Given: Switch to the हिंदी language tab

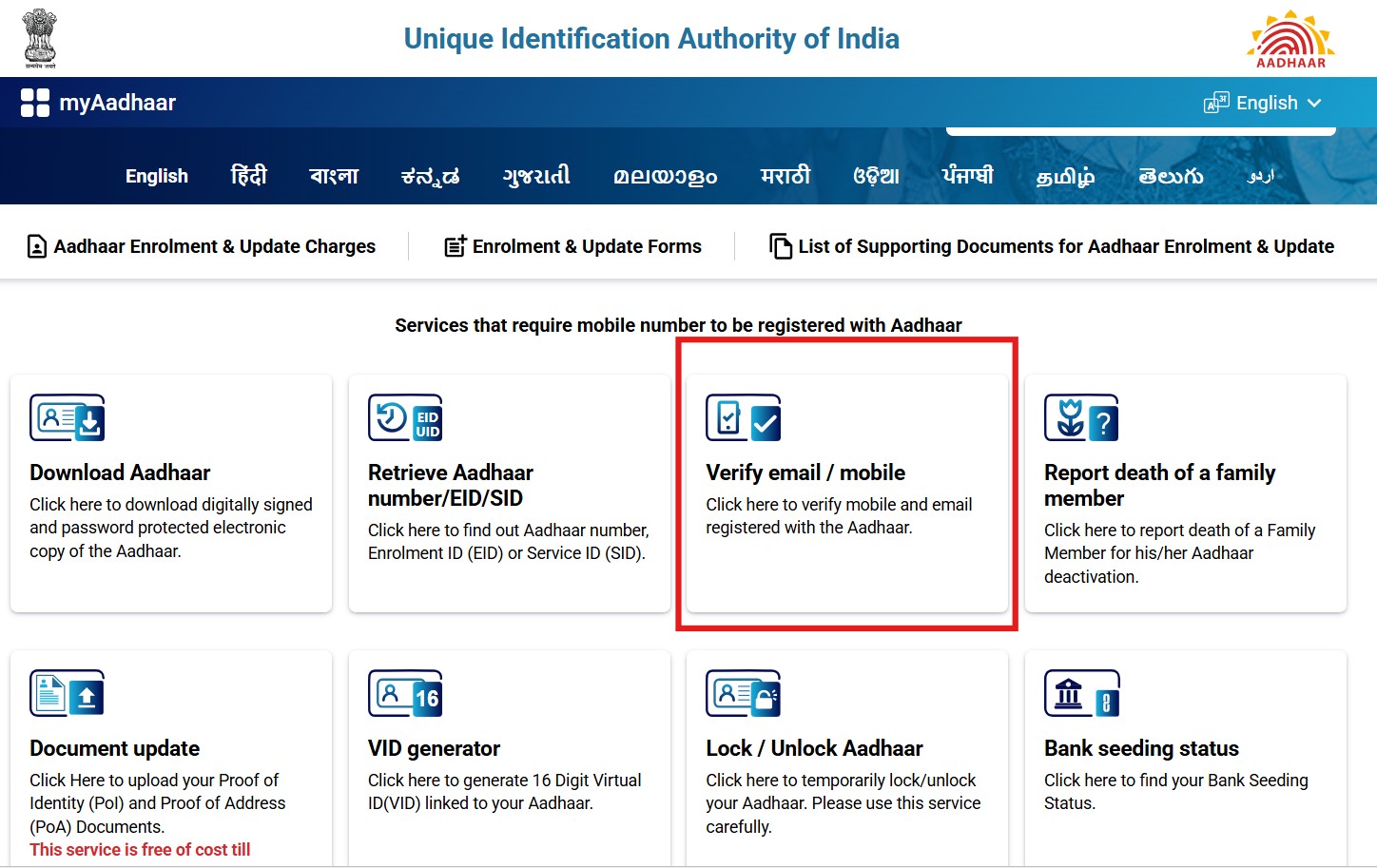Looking at the screenshot, I should 248,175.
